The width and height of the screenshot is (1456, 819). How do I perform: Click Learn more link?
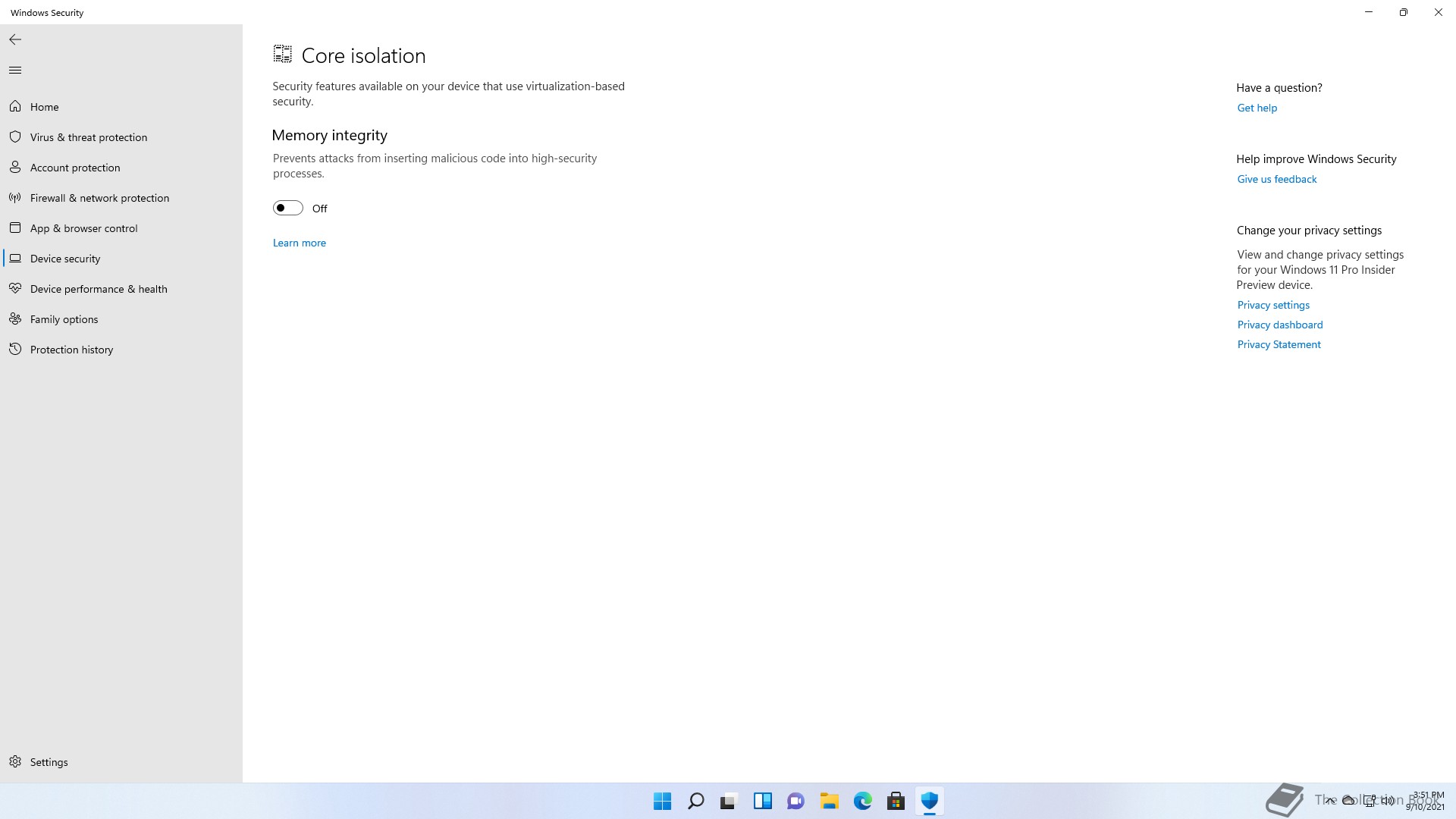[x=300, y=243]
